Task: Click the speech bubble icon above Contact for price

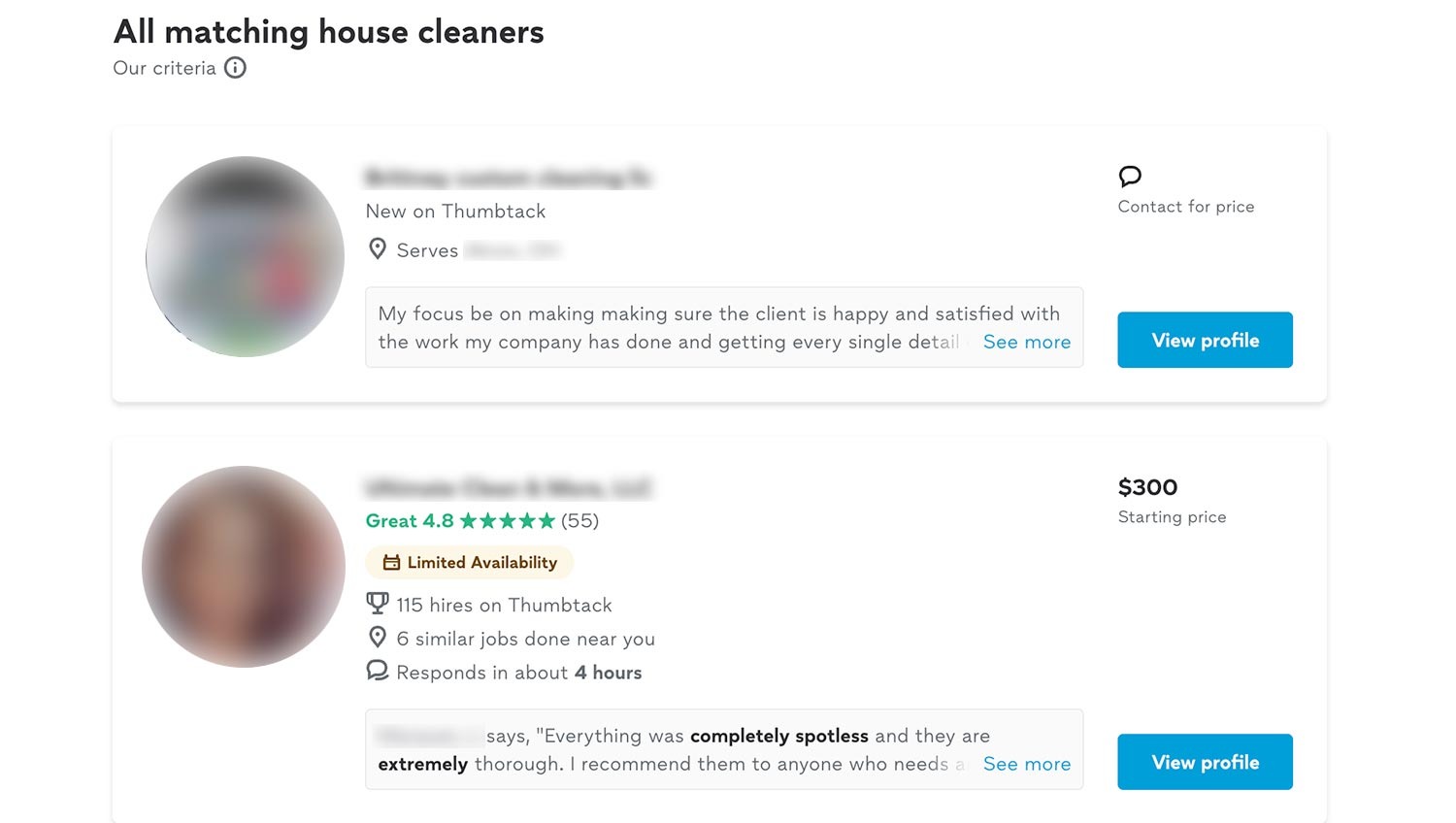Action: 1130,177
